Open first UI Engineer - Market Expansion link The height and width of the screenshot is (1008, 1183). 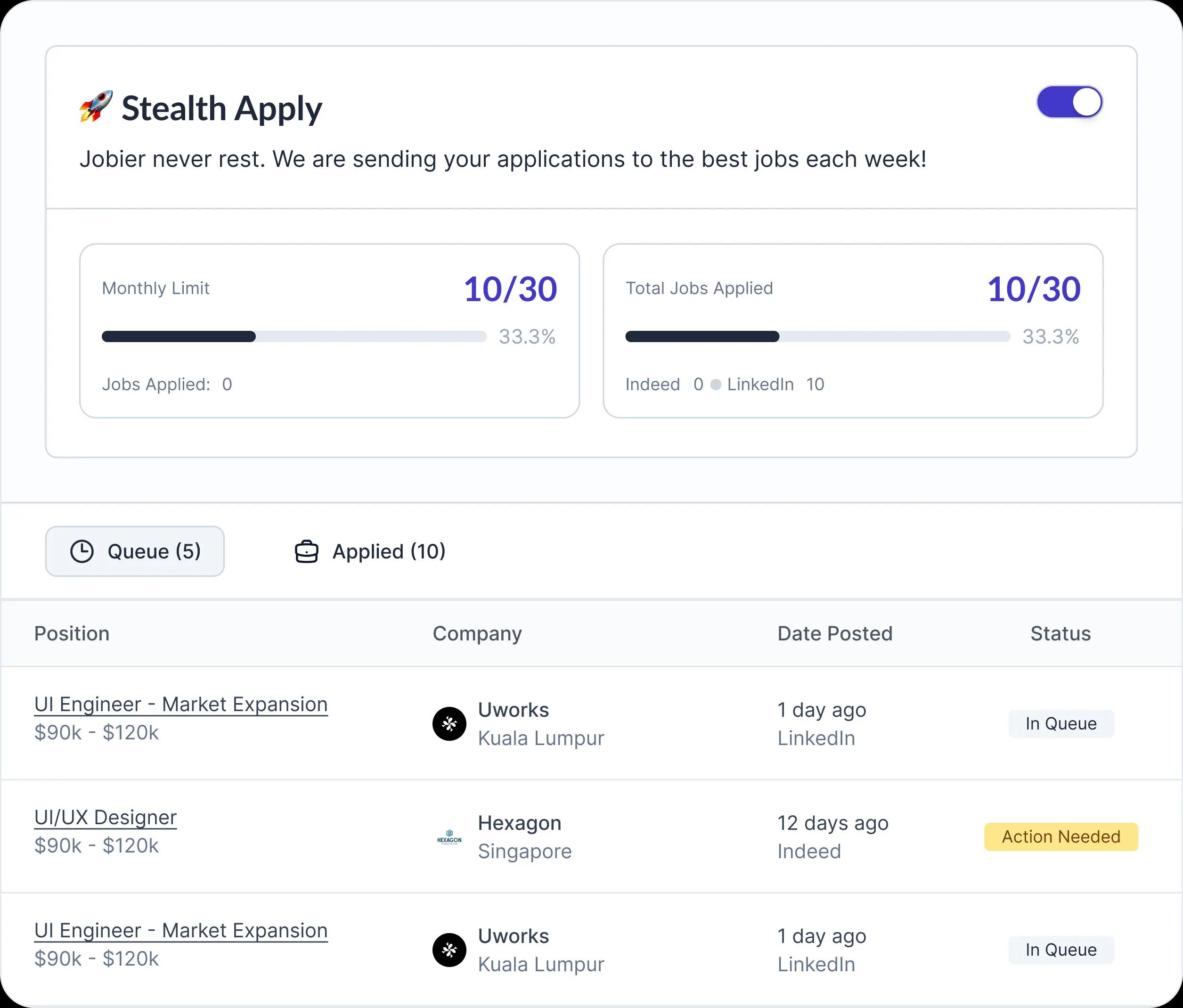pyautogui.click(x=180, y=704)
